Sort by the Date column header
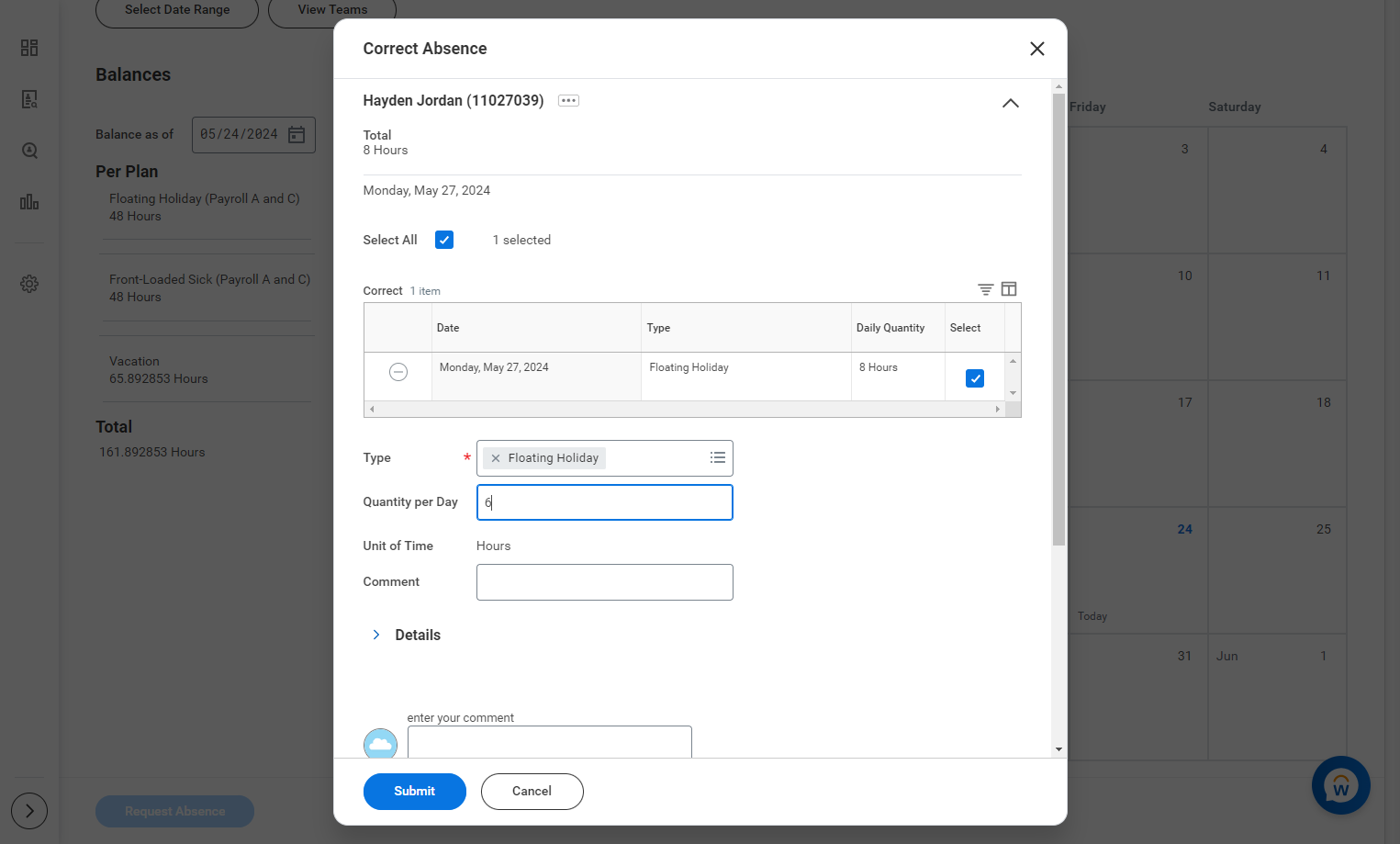This screenshot has height=844, width=1400. coord(536,328)
